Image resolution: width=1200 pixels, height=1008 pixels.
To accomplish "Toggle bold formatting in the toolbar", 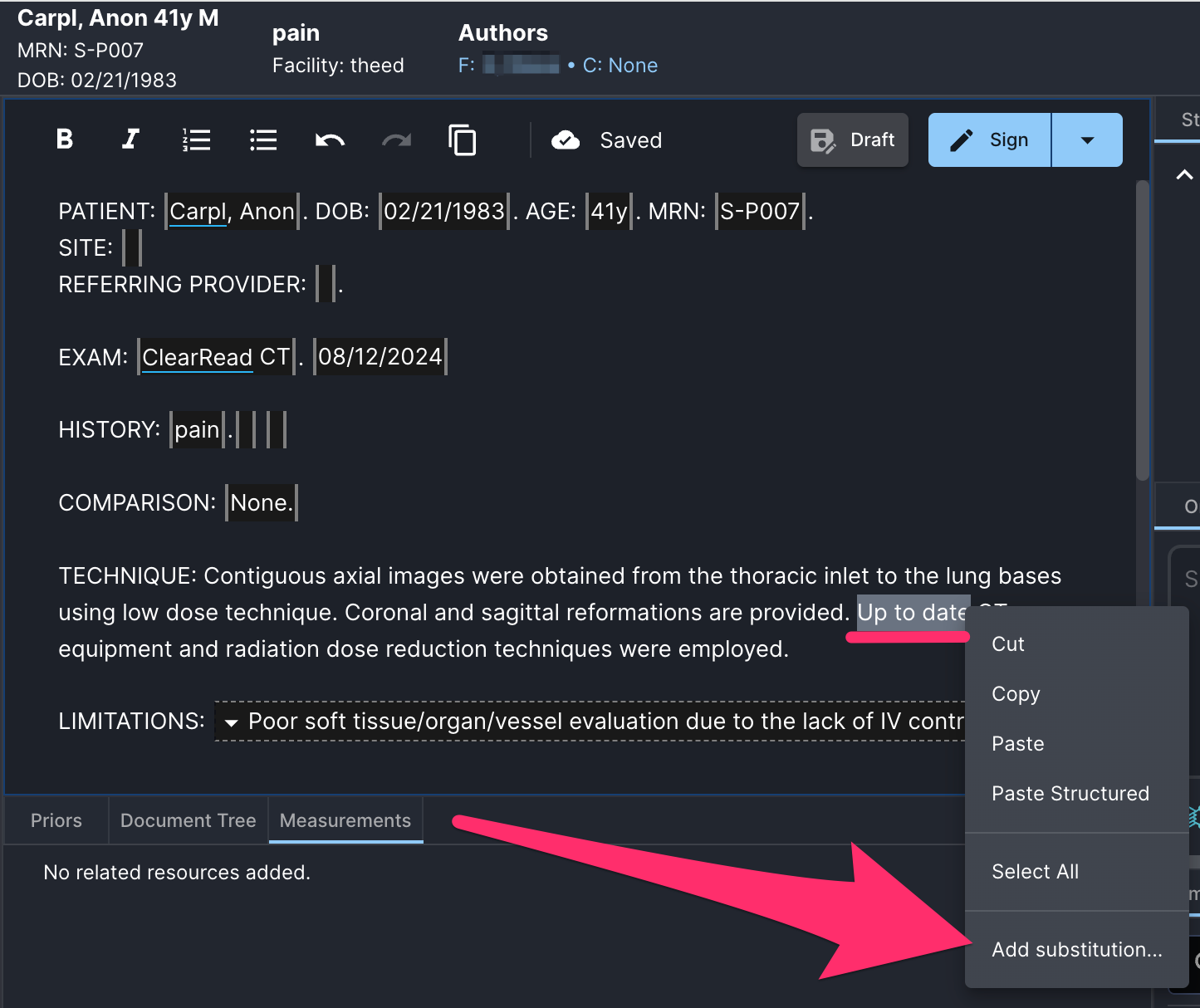I will pos(65,139).
